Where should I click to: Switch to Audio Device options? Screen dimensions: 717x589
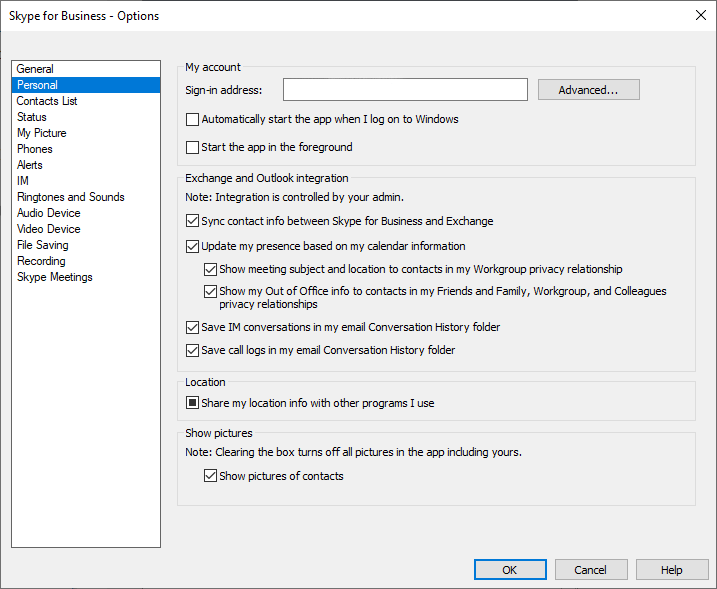pyautogui.click(x=49, y=213)
